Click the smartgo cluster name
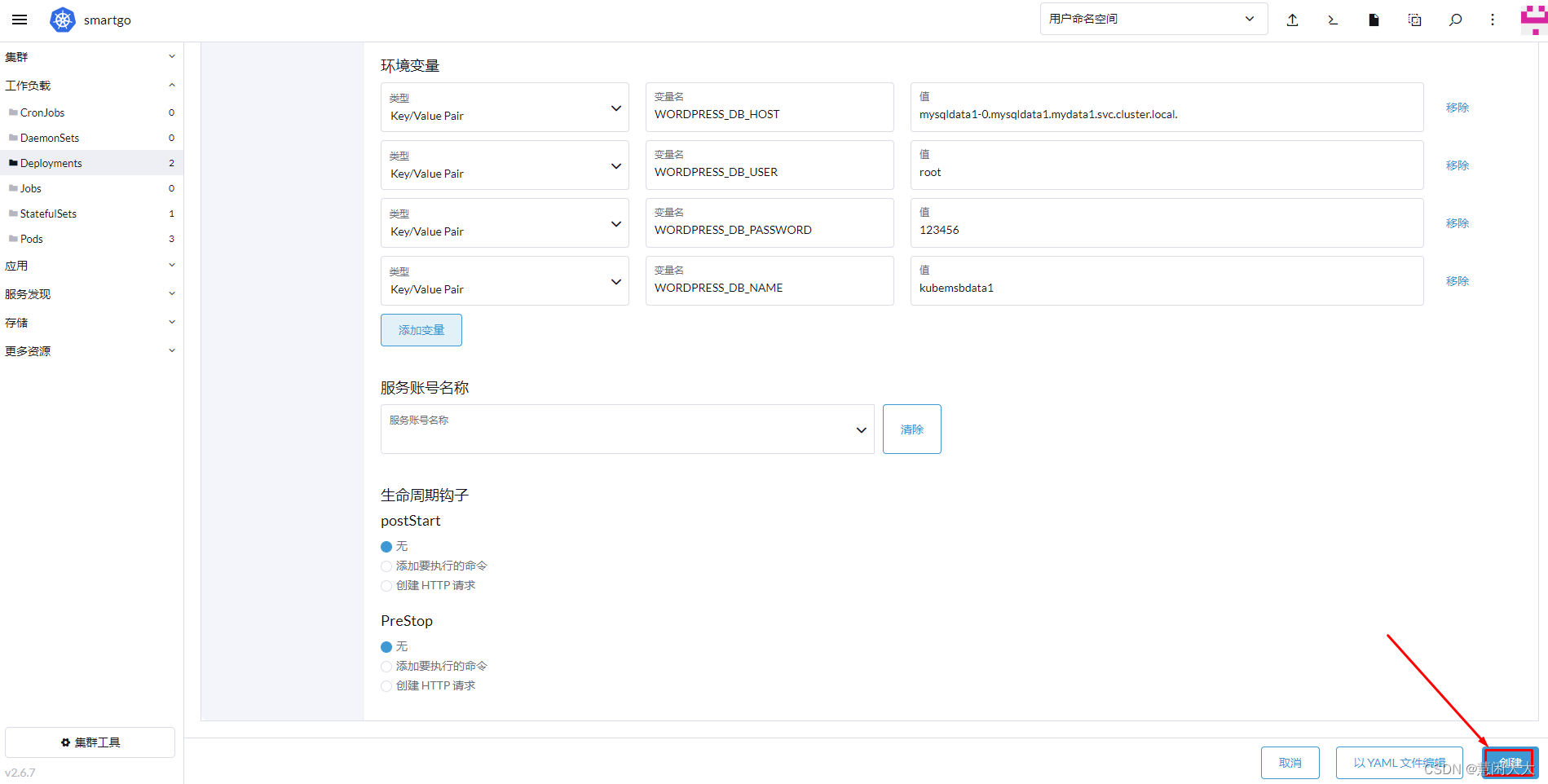 (108, 20)
